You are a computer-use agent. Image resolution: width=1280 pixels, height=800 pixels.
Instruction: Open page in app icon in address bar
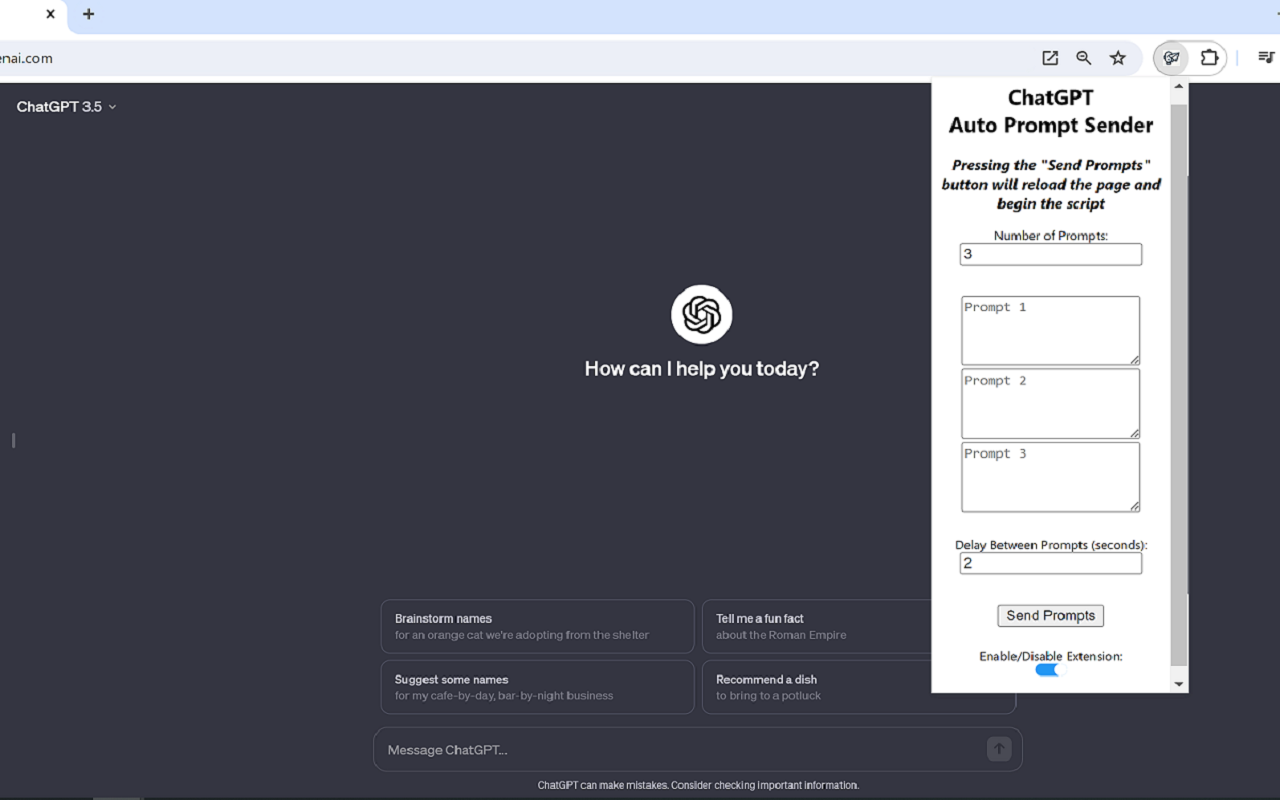pyautogui.click(x=1050, y=58)
